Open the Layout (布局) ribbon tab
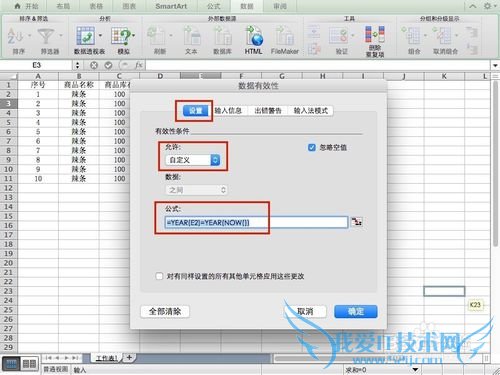The image size is (500, 375). [63, 6]
